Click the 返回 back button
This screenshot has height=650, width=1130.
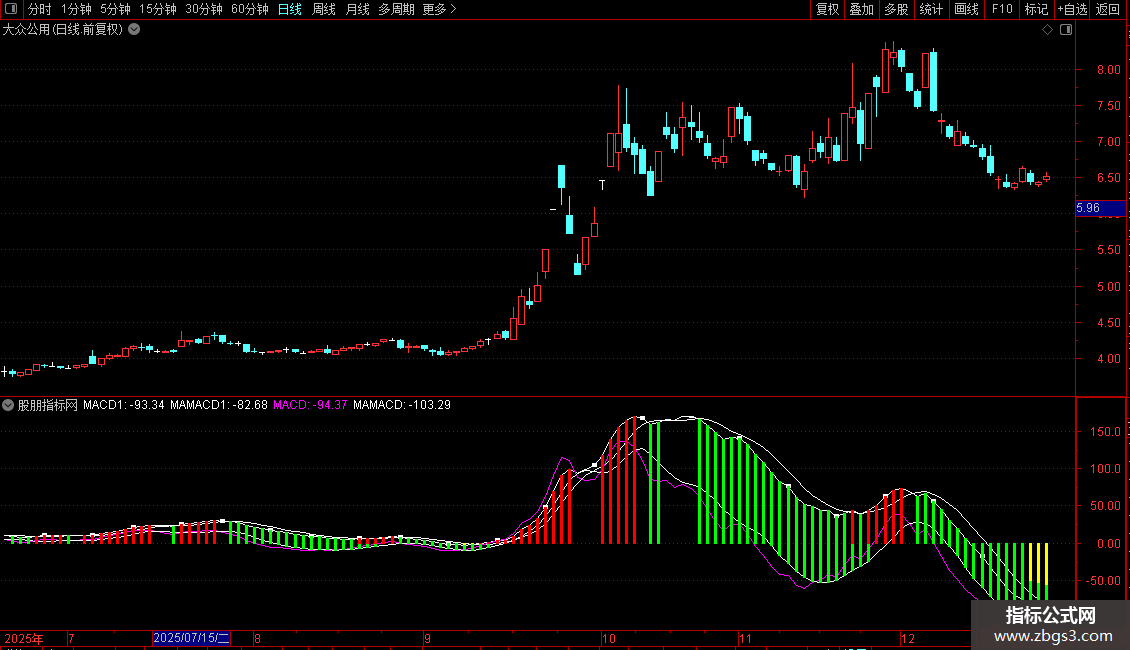[x=1108, y=9]
